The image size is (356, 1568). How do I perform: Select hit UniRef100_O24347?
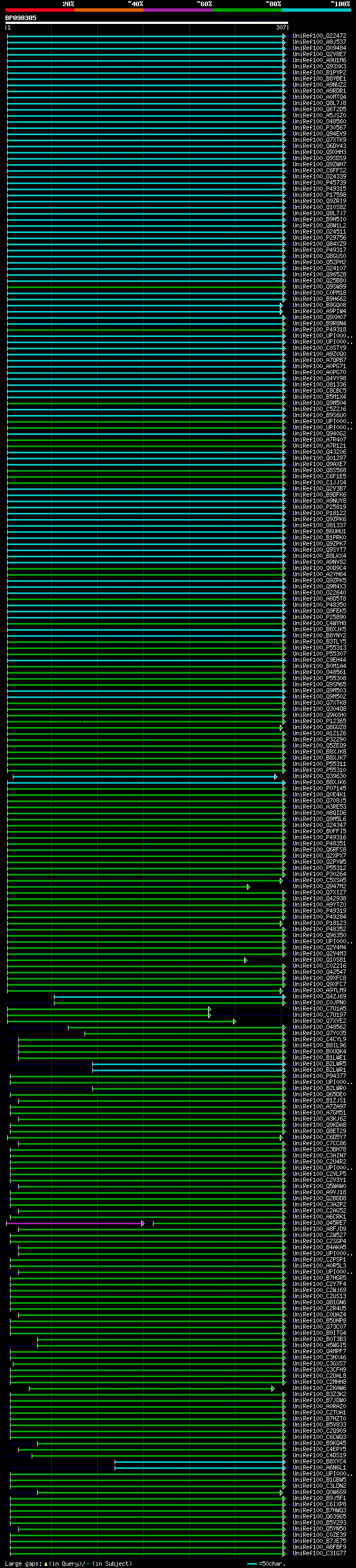click(319, 825)
